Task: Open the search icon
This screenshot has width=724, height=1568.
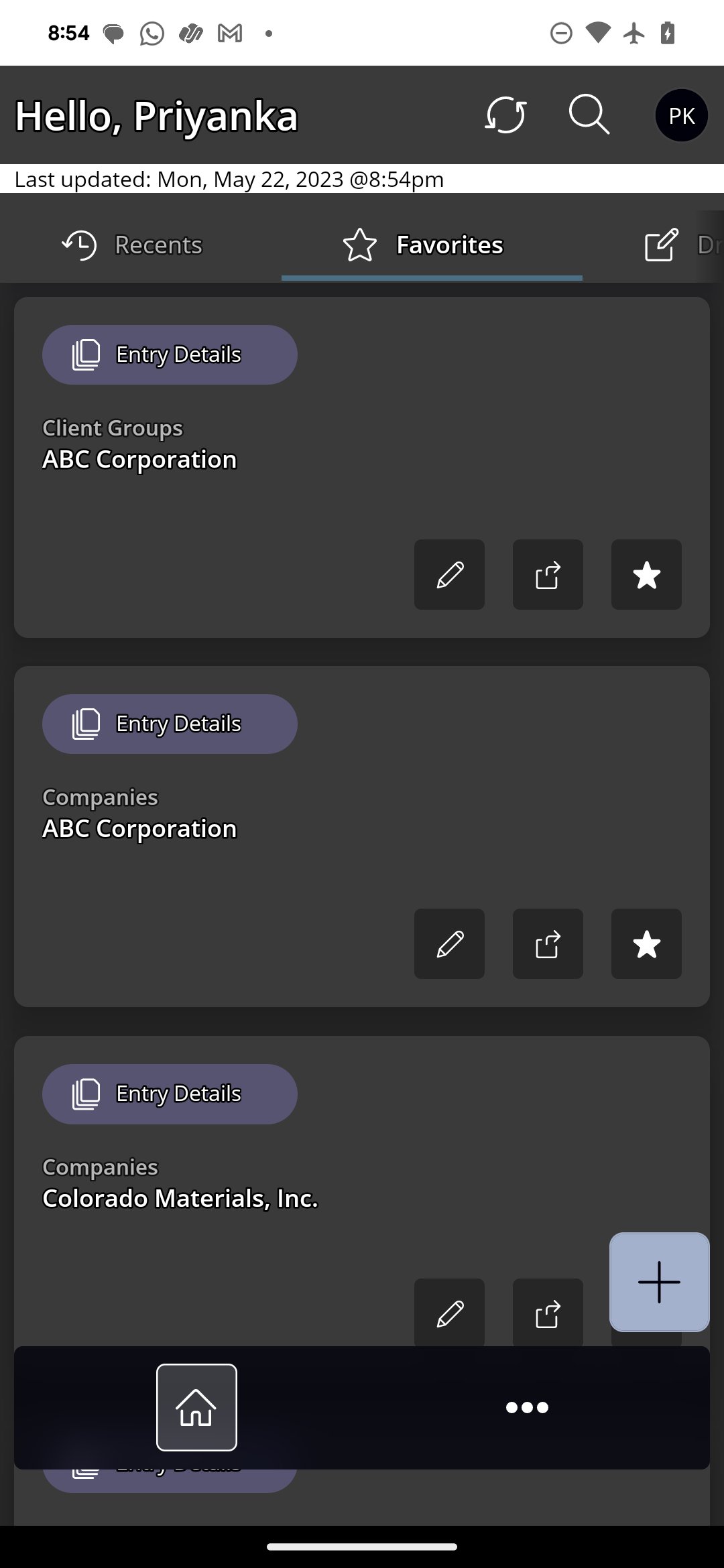Action: coord(589,115)
